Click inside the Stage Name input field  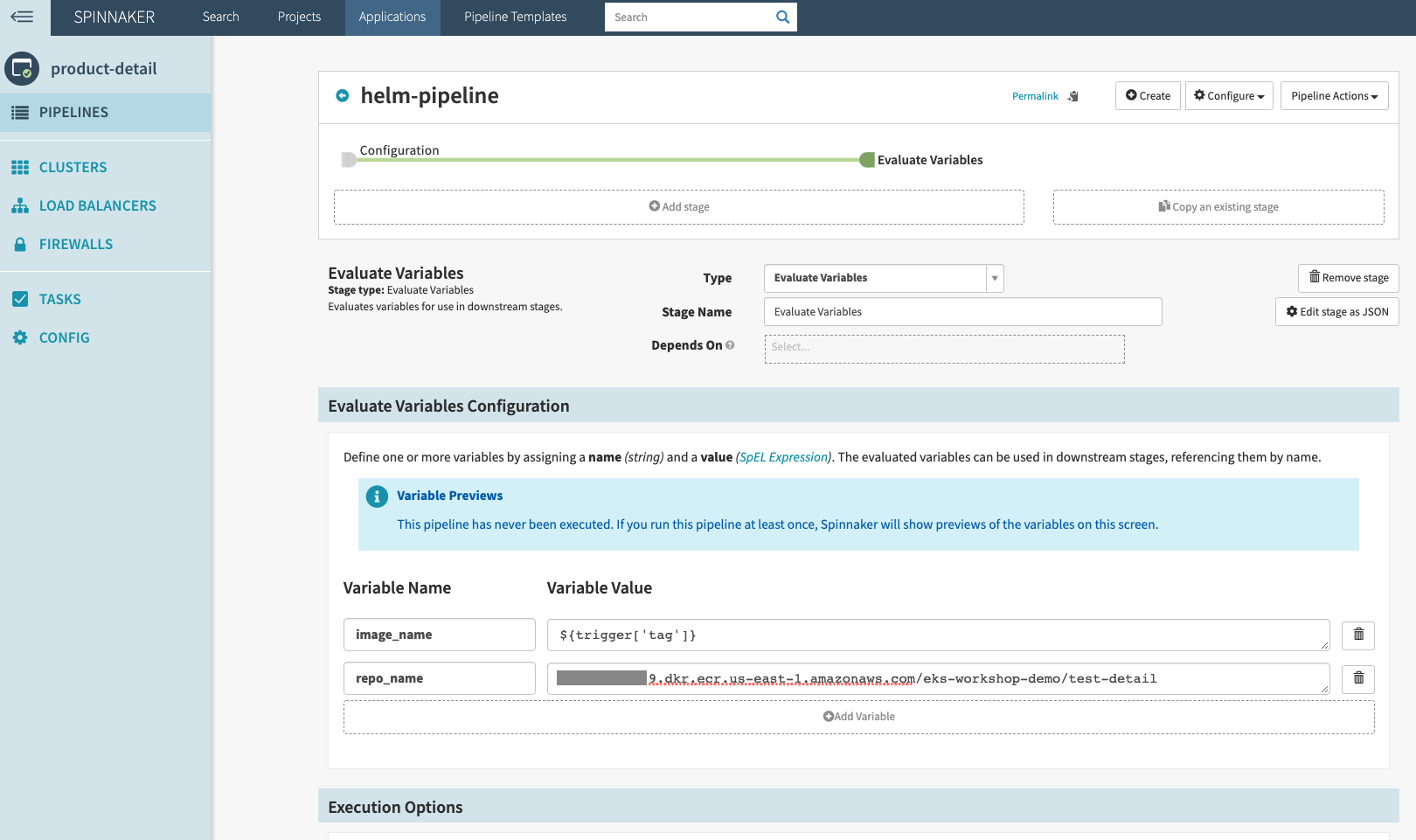point(961,311)
